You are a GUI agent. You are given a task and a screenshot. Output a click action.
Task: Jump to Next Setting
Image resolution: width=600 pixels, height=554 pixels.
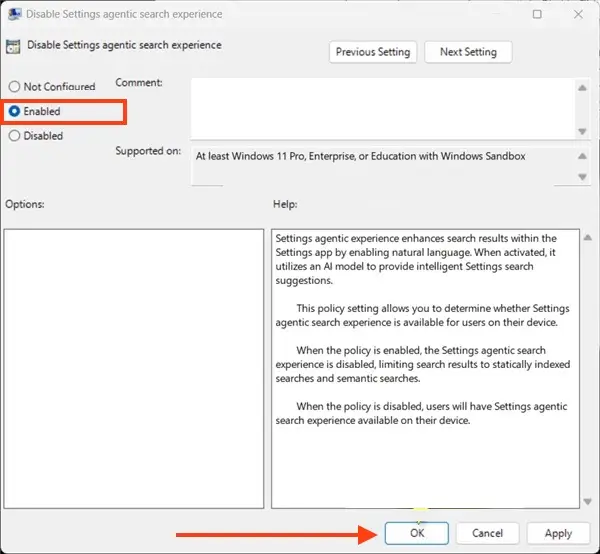(x=467, y=52)
